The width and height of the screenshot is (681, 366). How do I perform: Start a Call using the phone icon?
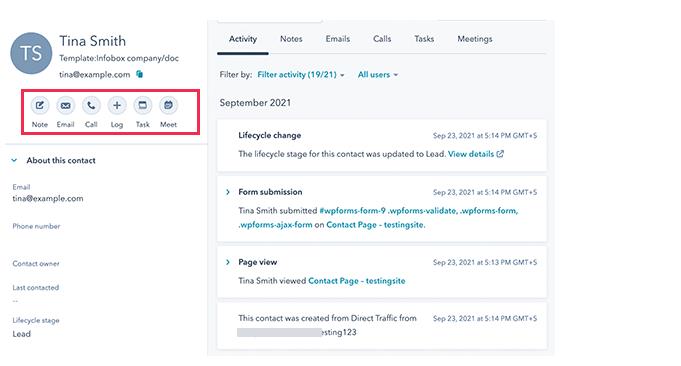(x=91, y=105)
